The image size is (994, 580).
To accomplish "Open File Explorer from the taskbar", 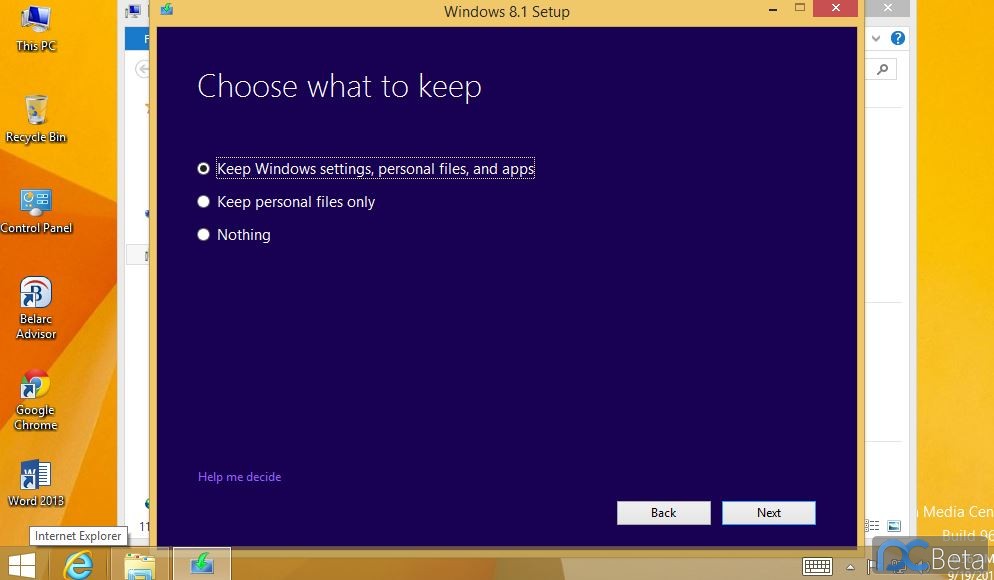I will pos(139,565).
